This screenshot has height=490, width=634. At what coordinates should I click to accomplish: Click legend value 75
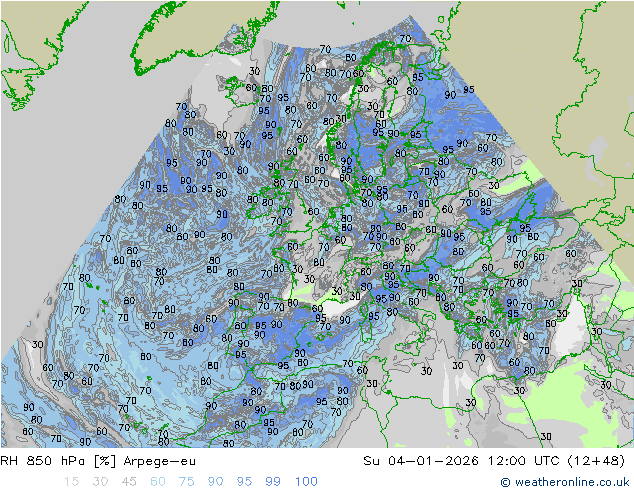coord(186,482)
